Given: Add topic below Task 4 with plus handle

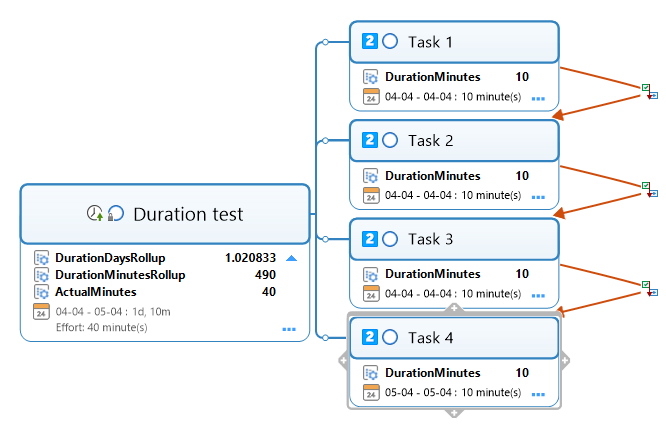Looking at the screenshot, I should pyautogui.click(x=454, y=413).
